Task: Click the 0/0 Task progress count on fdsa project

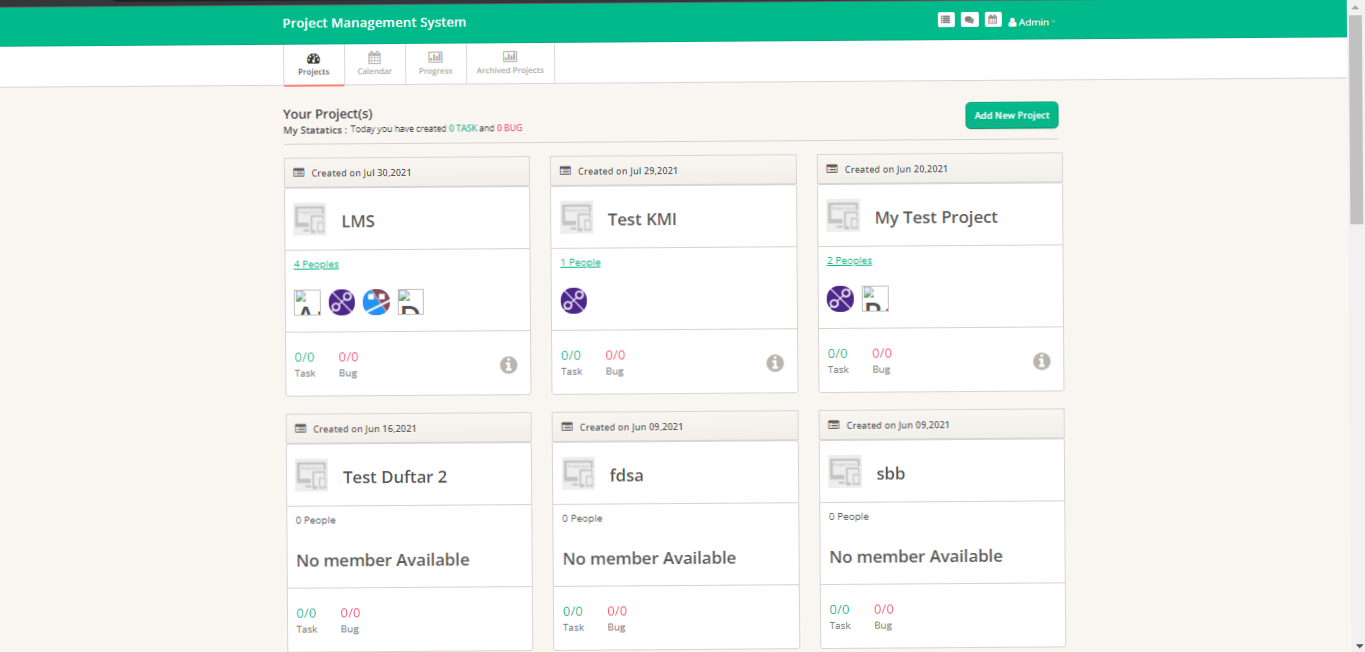Action: tap(571, 611)
